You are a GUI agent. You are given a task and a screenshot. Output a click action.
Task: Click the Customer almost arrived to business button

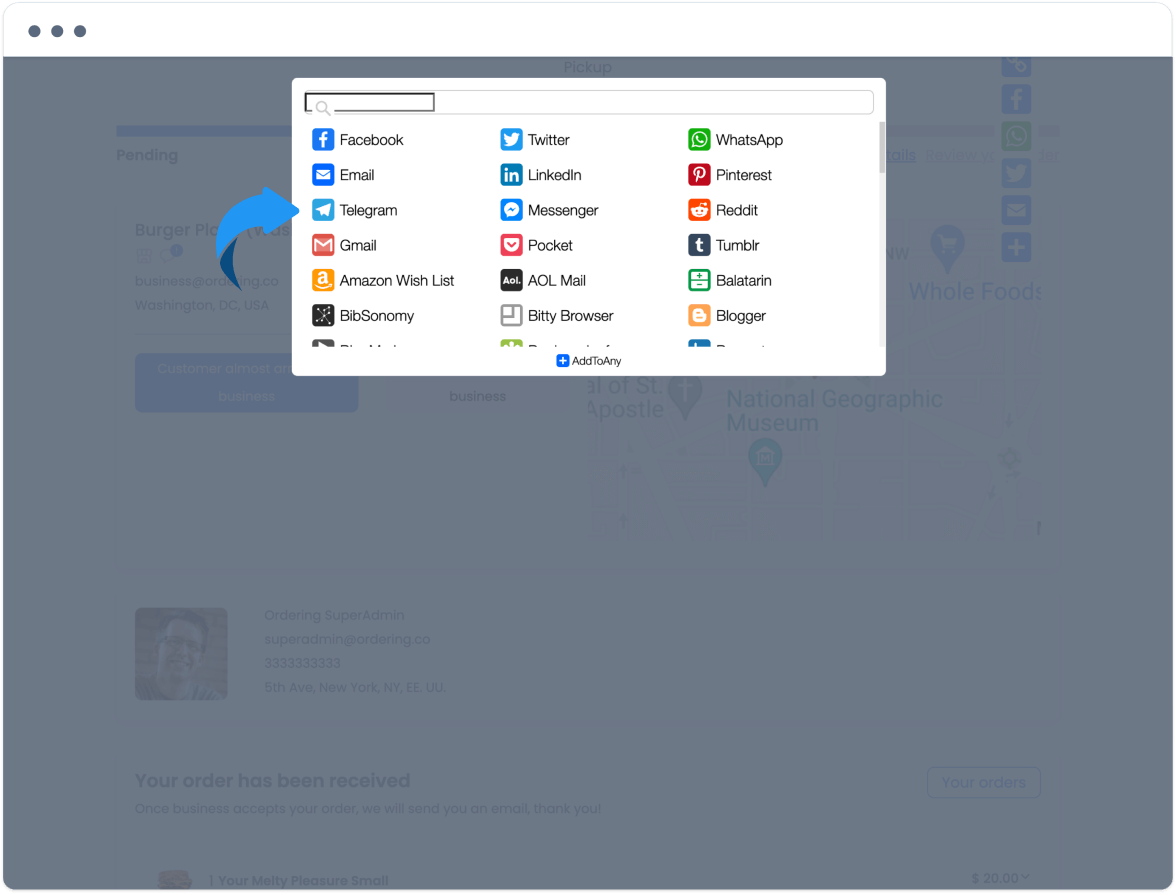pos(246,383)
